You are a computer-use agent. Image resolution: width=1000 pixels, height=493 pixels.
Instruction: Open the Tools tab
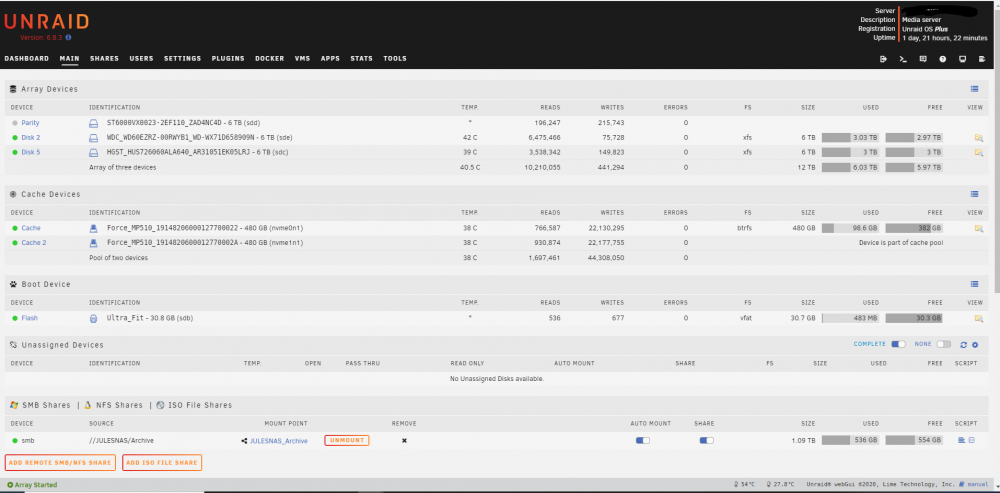point(395,59)
